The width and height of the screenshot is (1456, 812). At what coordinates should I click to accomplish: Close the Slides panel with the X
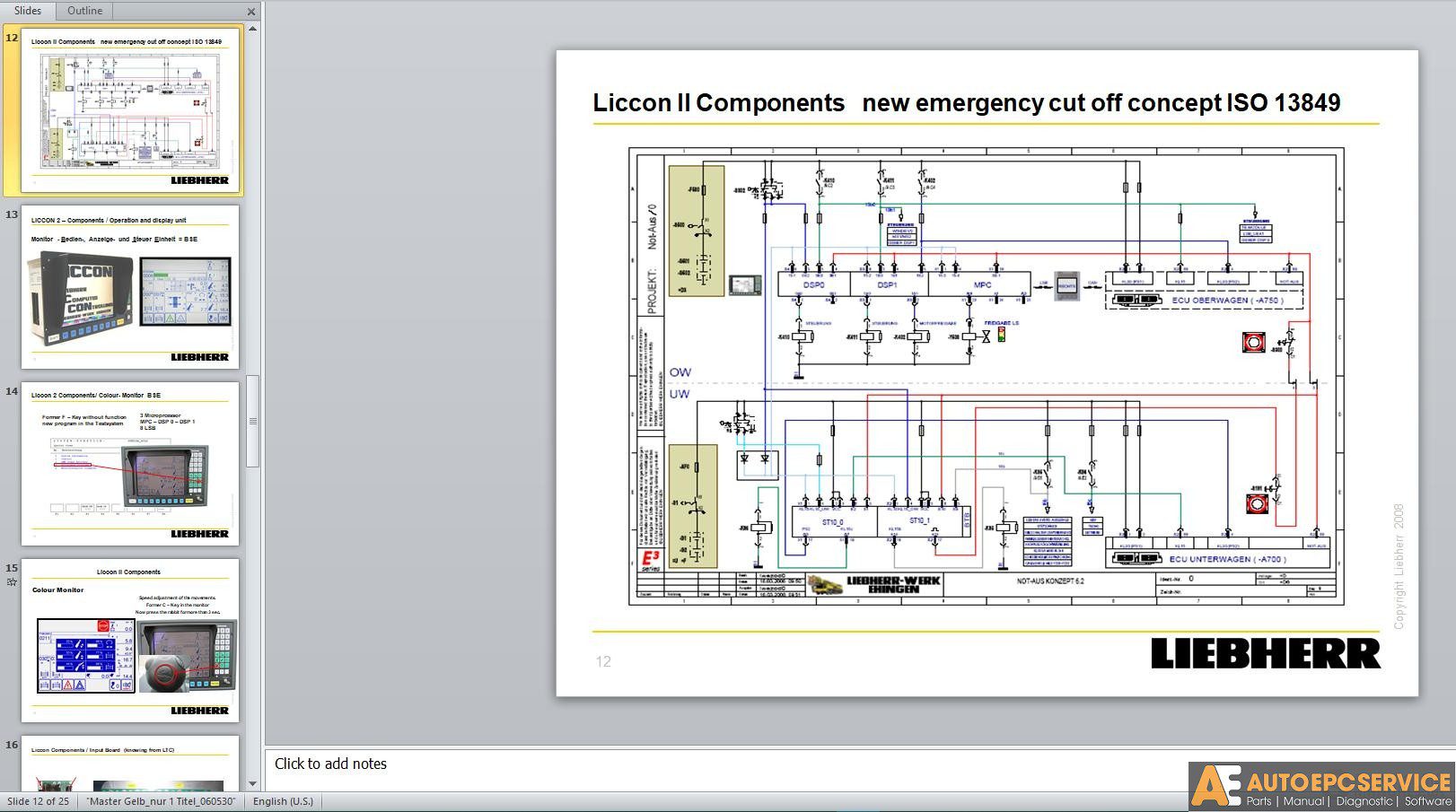[251, 12]
